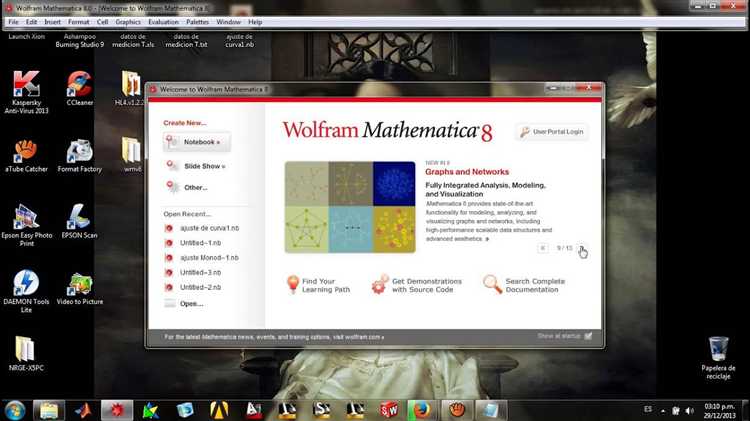This screenshot has width=750, height=421.
Task: Open the Windows Start button
Action: click(x=14, y=410)
